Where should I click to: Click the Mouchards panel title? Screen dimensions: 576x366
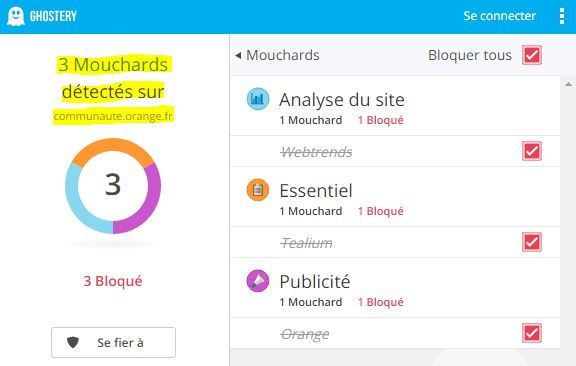(x=283, y=55)
